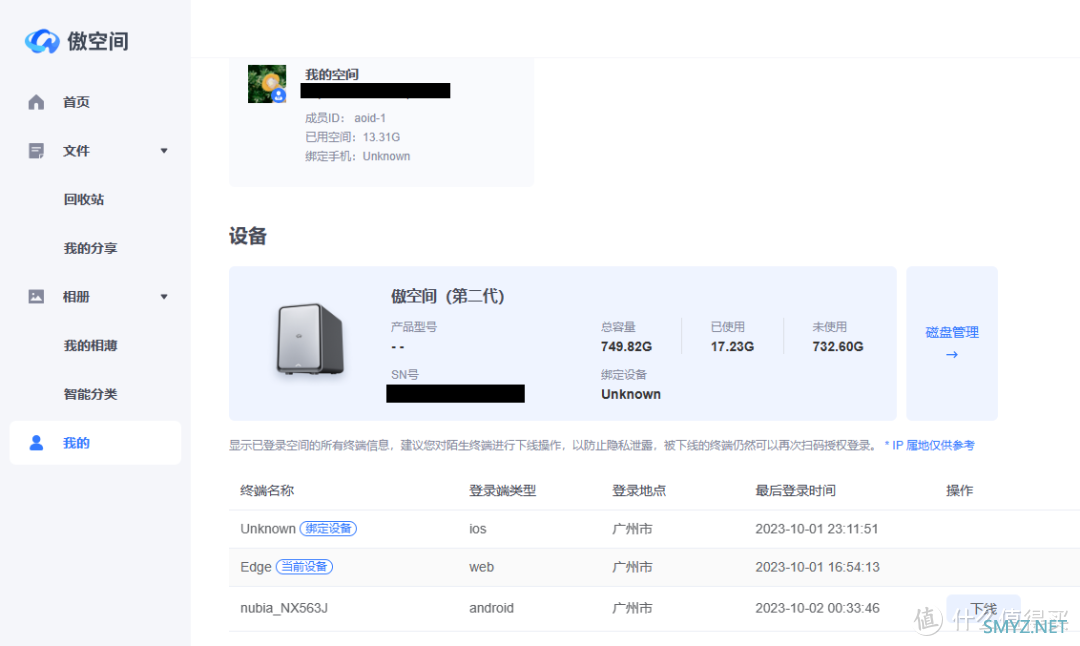Collapse the 相册 submenu arrow

tap(164, 297)
